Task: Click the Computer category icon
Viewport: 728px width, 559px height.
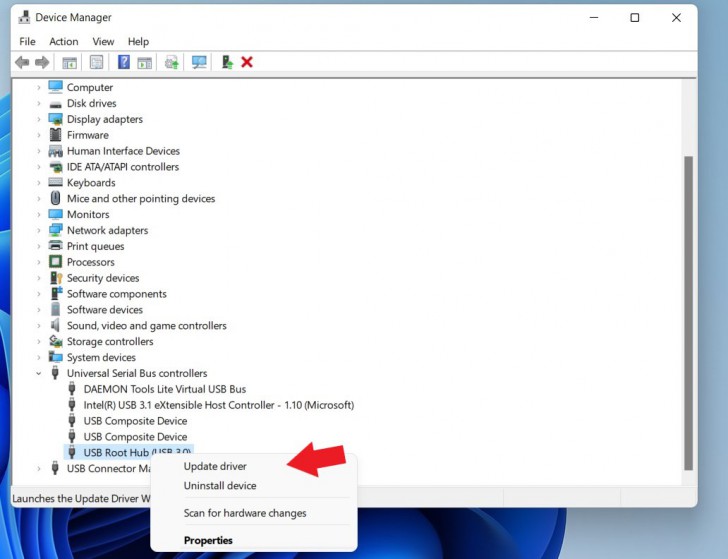Action: [x=56, y=87]
